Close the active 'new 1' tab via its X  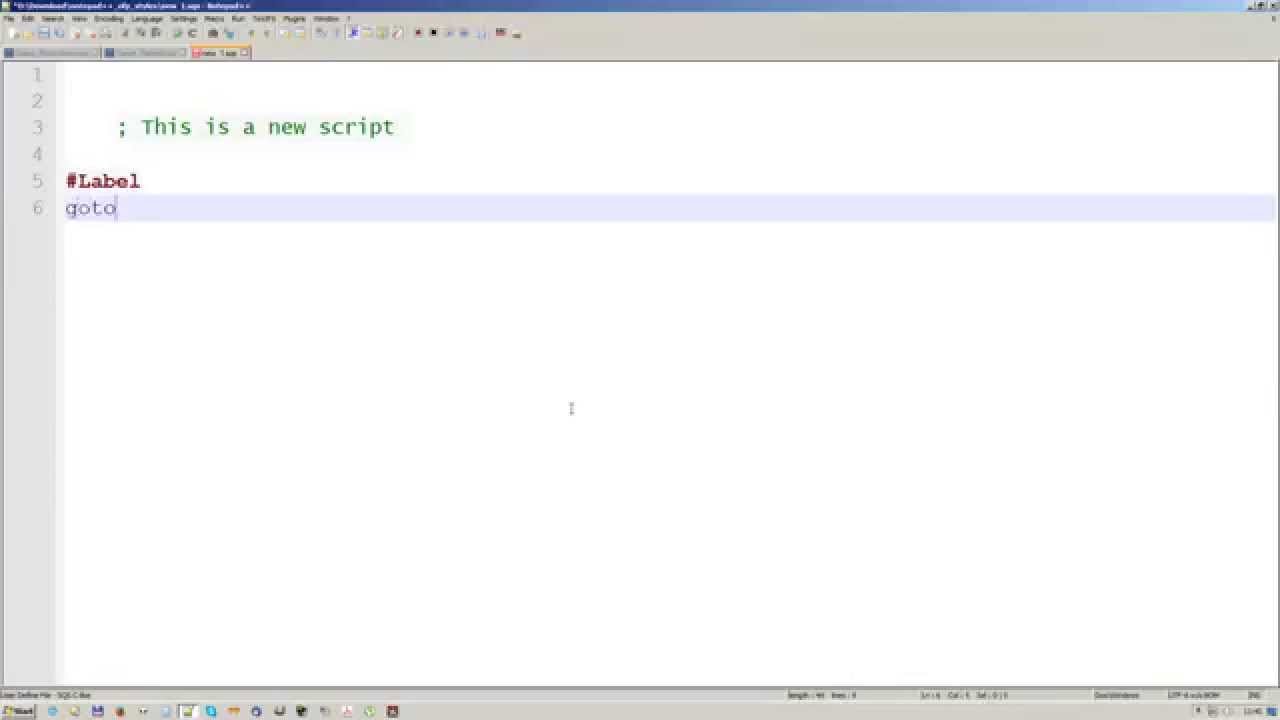pos(244,53)
